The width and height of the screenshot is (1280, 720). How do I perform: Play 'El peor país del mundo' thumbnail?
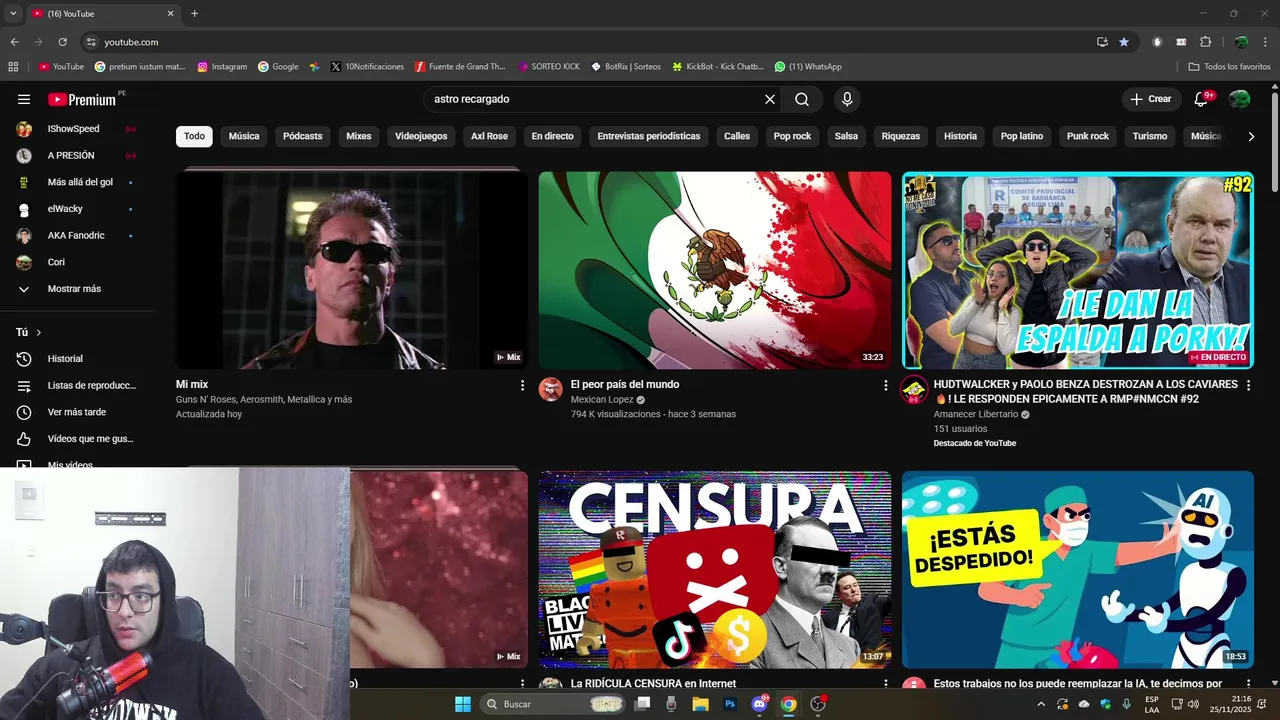tap(715, 270)
